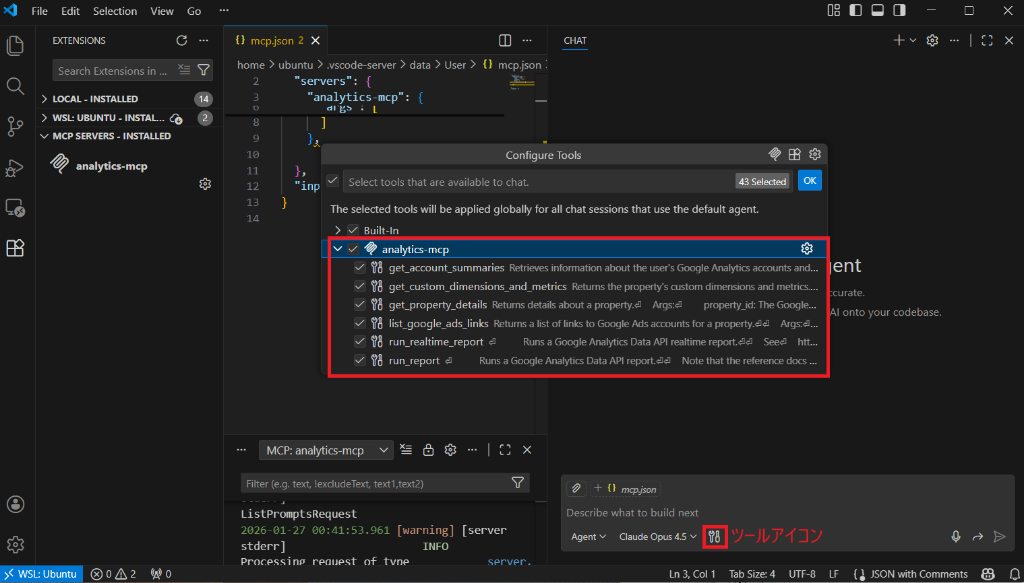Toggle output scroll lock
Screen dimensions: 1024x583
pos(428,450)
